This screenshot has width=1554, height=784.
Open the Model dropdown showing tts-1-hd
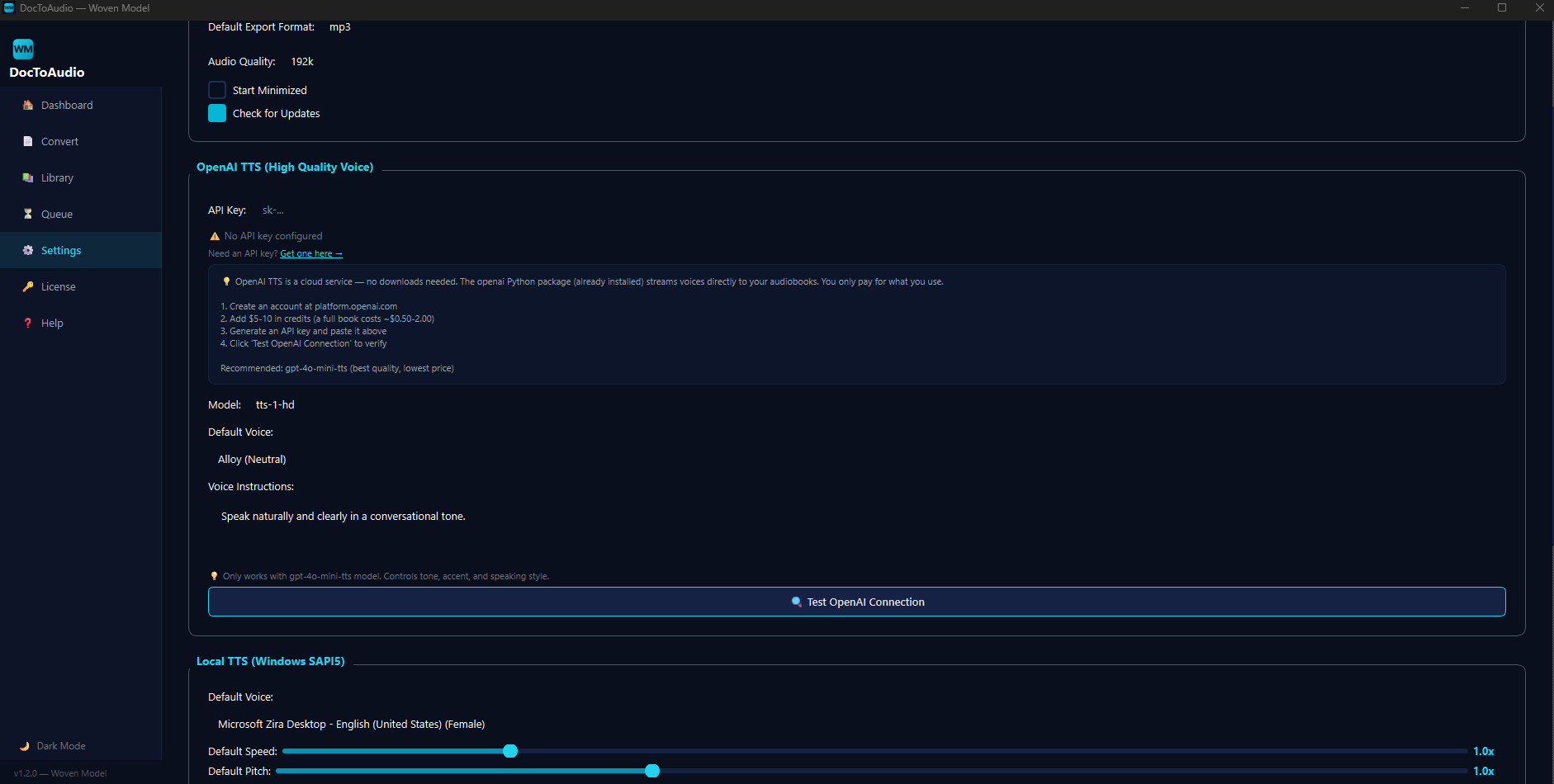275,405
